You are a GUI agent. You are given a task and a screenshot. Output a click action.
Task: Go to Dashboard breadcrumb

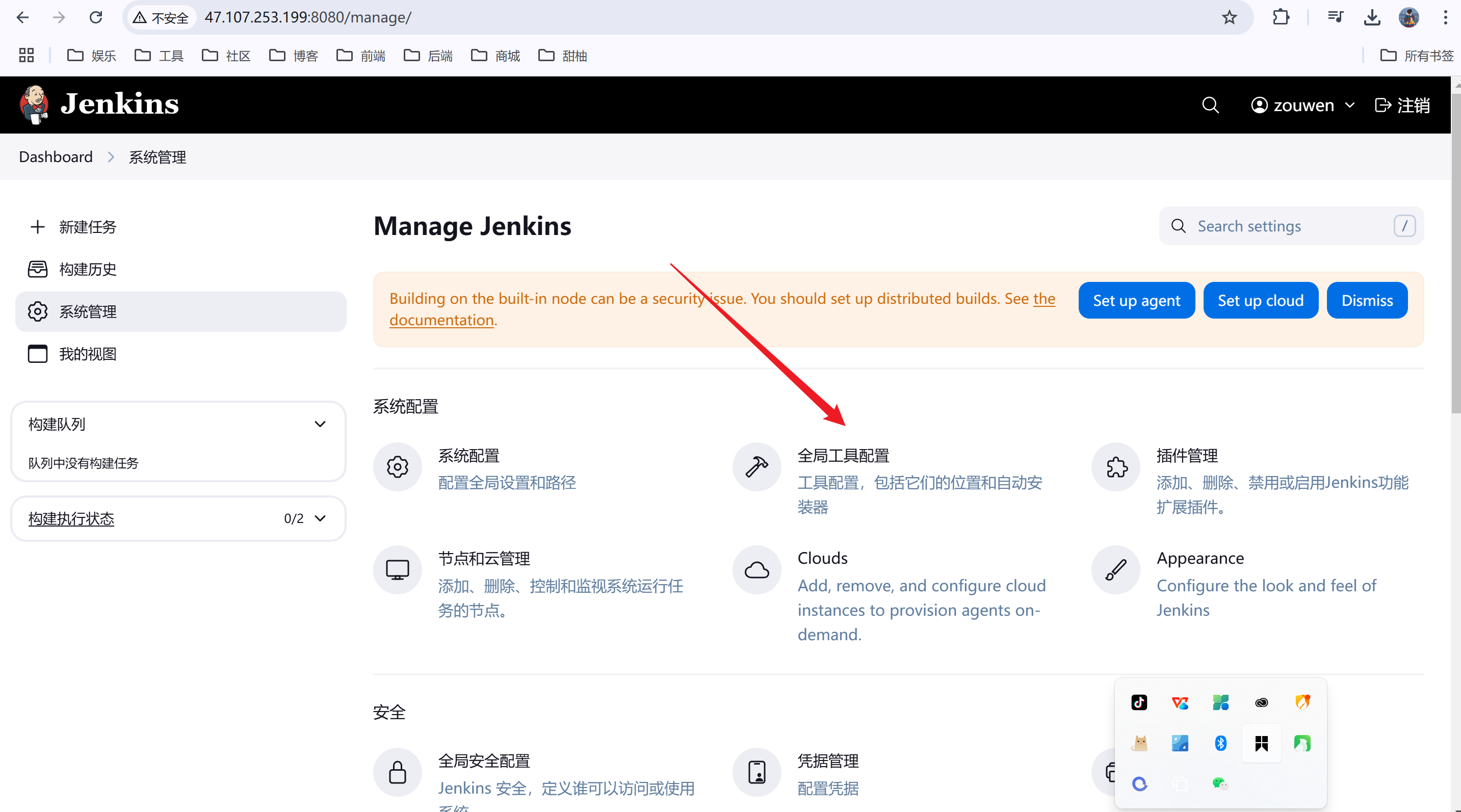(x=56, y=156)
